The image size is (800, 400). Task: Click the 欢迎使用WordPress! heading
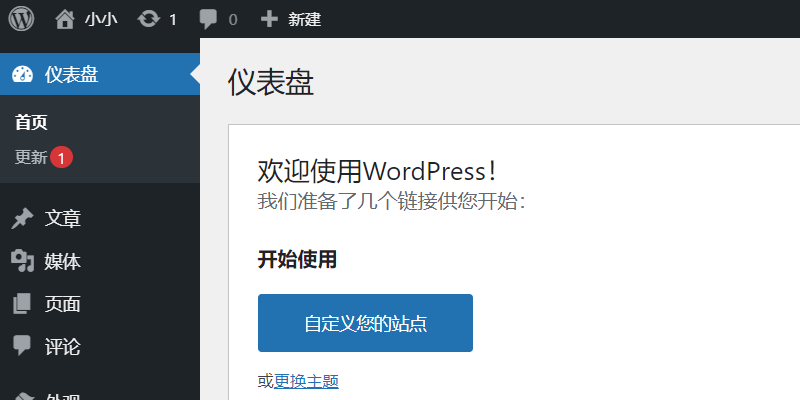coord(377,171)
